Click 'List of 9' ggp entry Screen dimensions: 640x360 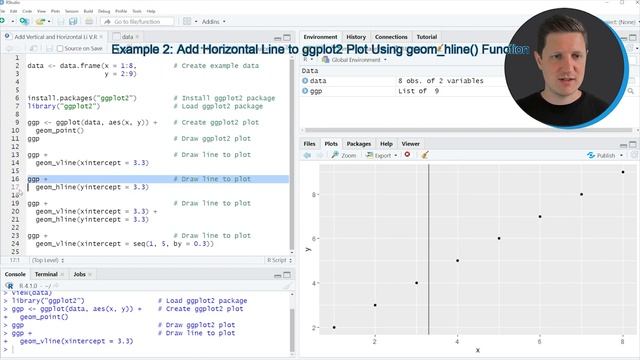pos(418,91)
